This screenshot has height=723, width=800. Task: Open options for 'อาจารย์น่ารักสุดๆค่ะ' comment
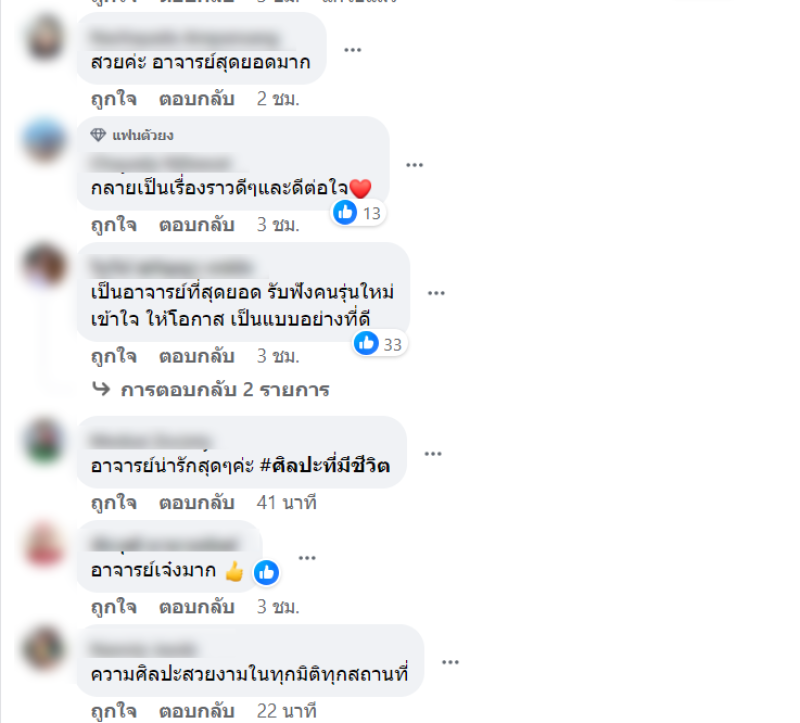click(433, 454)
